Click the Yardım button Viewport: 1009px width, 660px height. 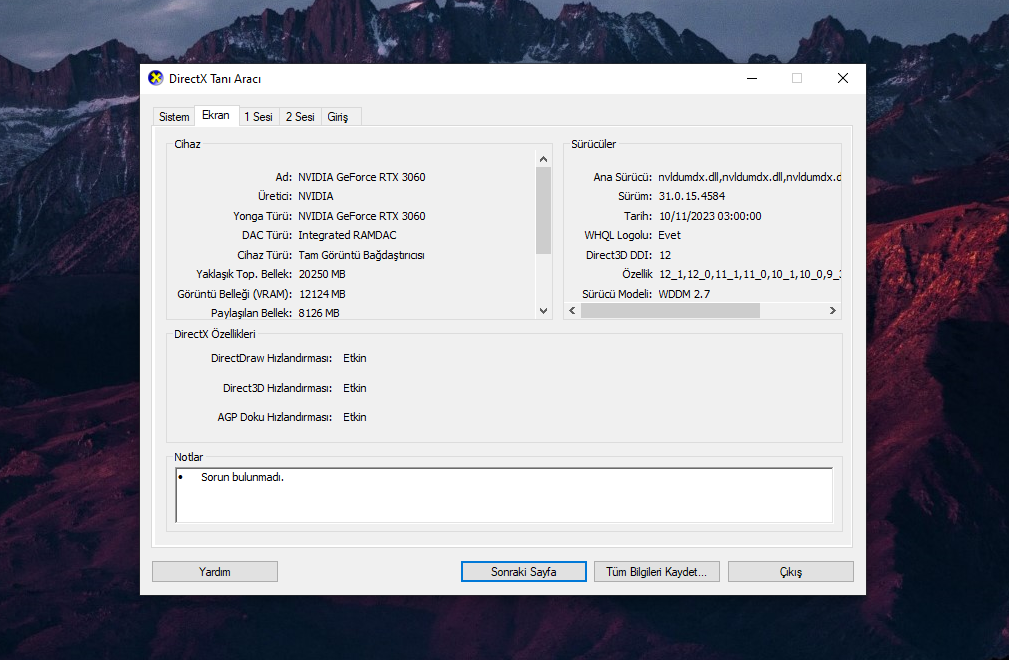(x=215, y=572)
